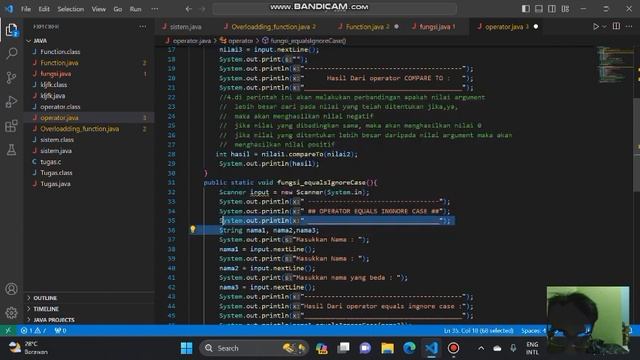Run the Java file with play button
Image resolution: width=640 pixels, height=360 pixels.
(596, 27)
